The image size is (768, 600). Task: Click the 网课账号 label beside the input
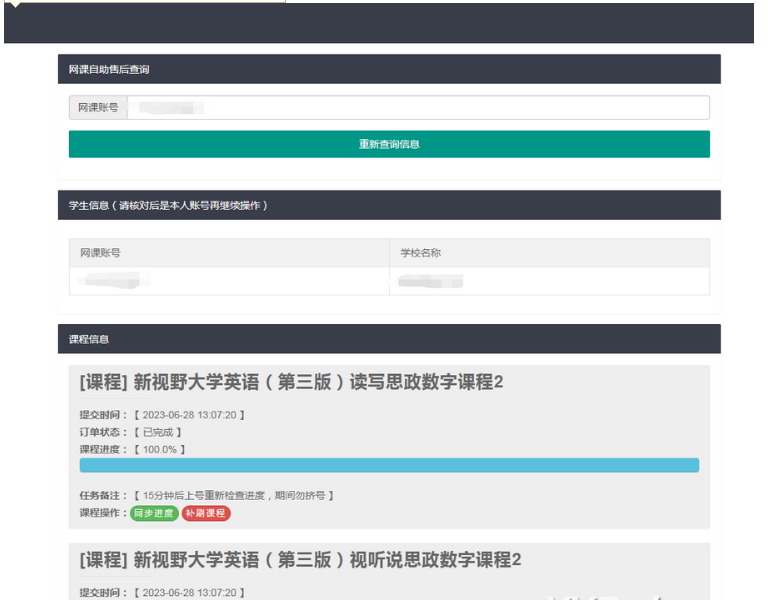click(x=98, y=107)
